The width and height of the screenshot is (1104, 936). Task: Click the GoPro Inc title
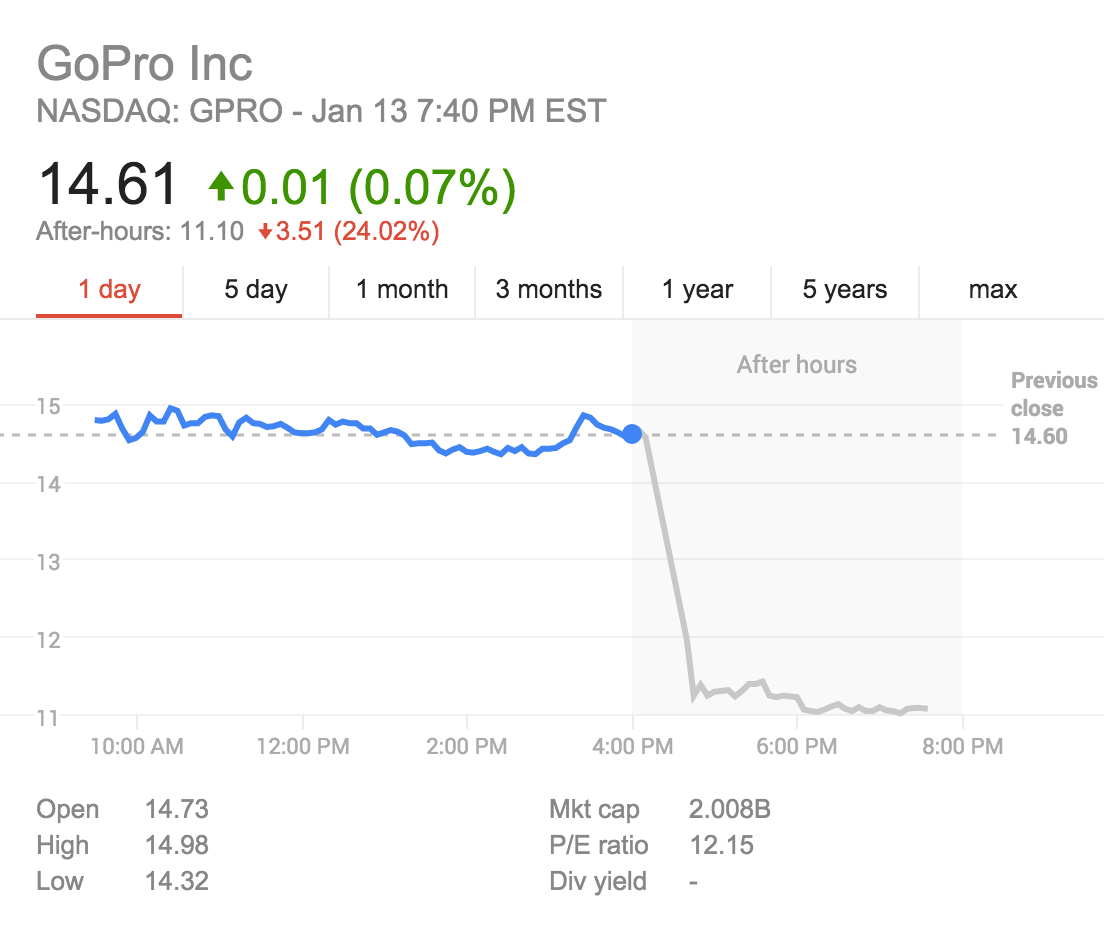tap(144, 63)
